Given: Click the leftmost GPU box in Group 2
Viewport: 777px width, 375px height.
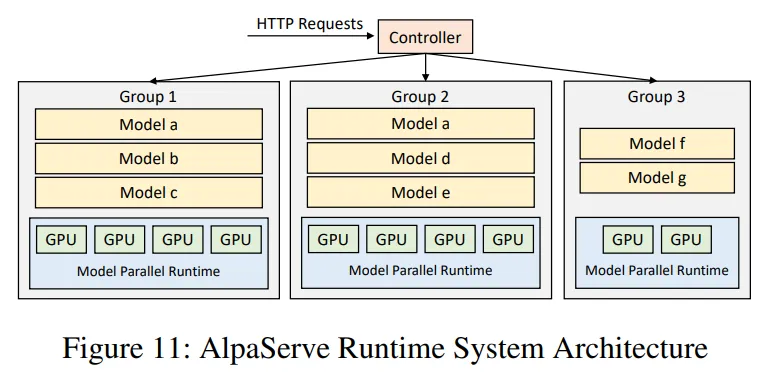Looking at the screenshot, I should [x=333, y=239].
